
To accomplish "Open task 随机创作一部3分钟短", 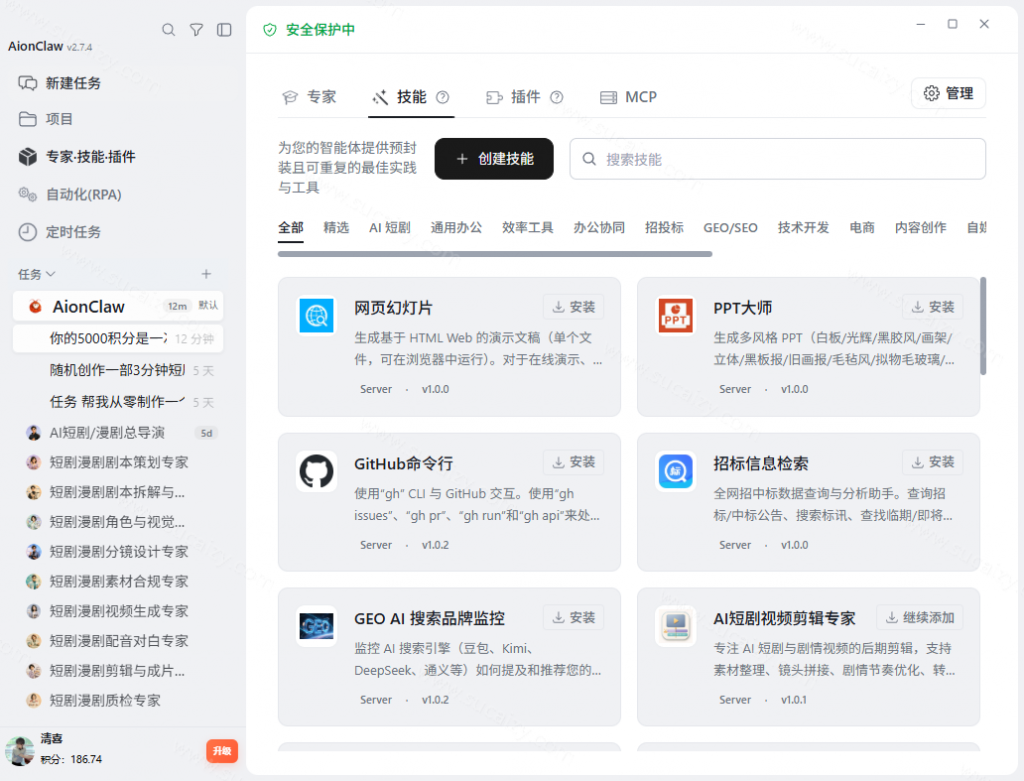I will (118, 370).
